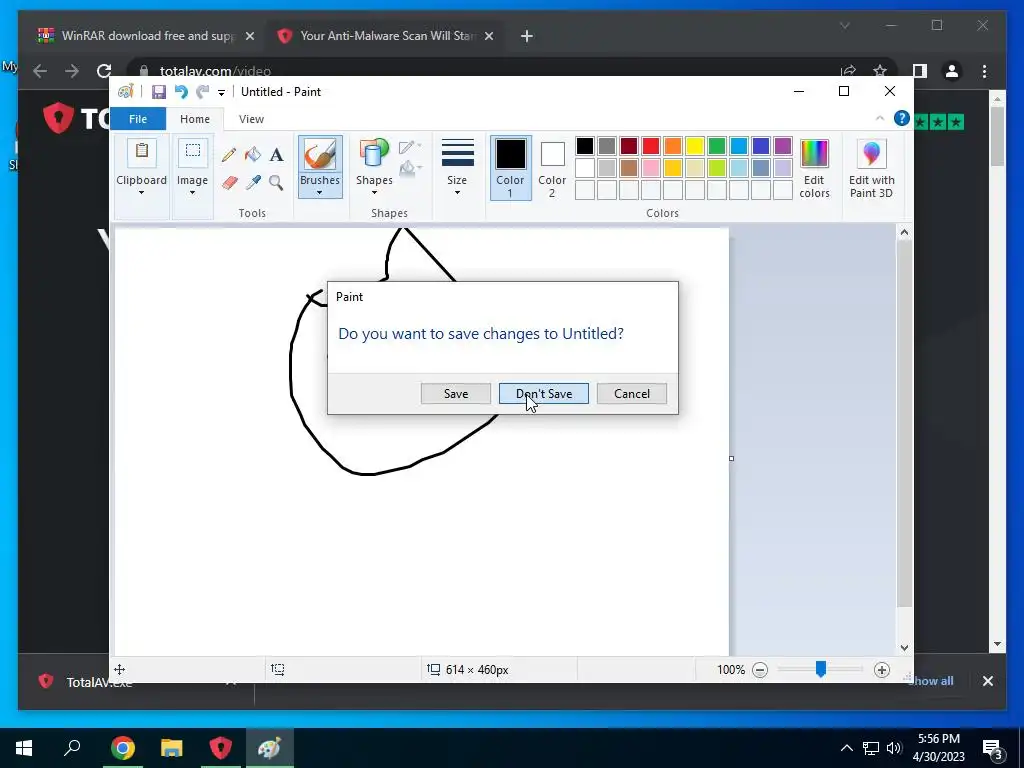Close the WinRAR download tab
This screenshot has height=768, width=1024.
click(x=249, y=37)
